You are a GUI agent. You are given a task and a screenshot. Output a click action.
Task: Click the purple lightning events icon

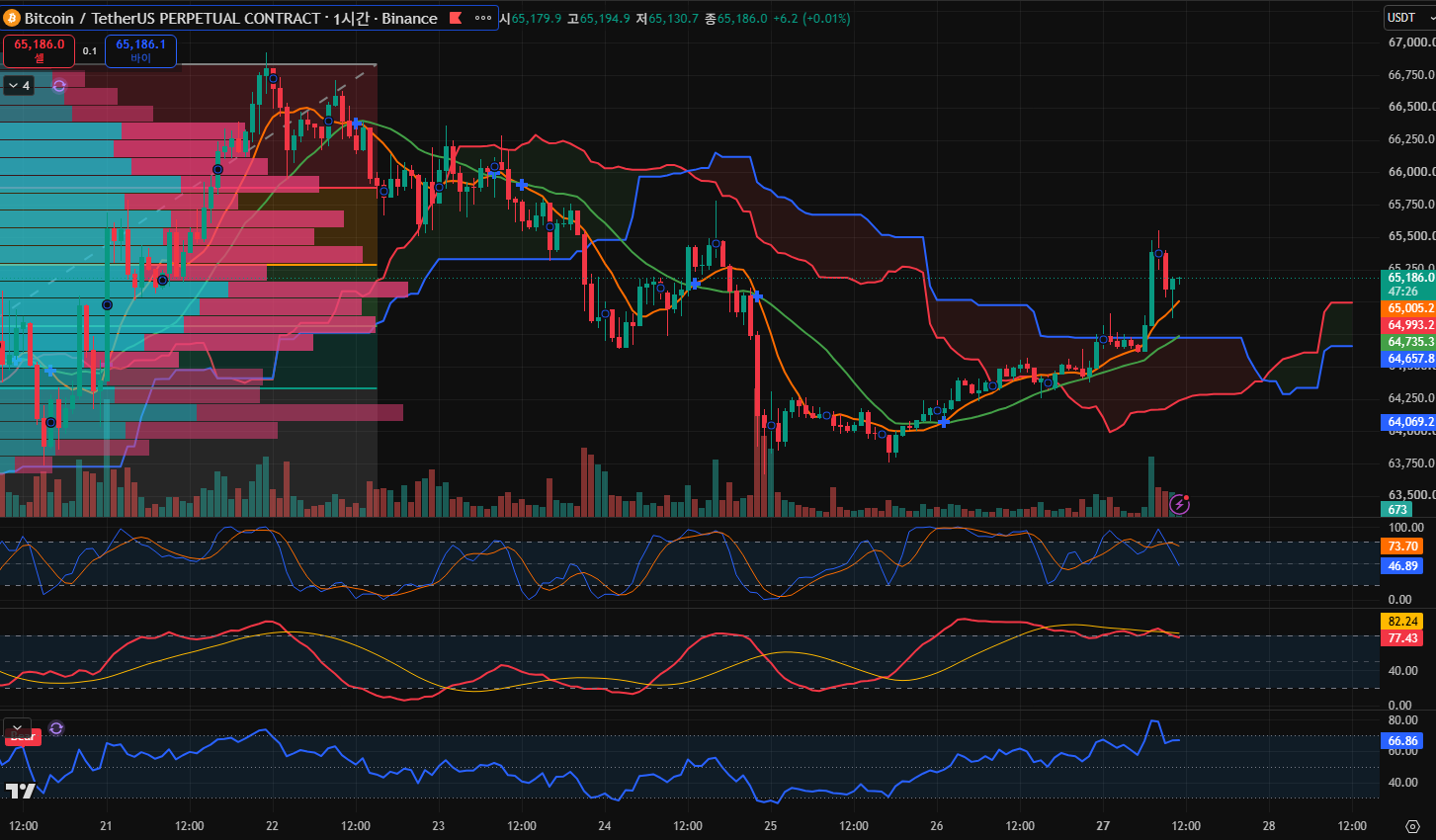tap(1179, 505)
